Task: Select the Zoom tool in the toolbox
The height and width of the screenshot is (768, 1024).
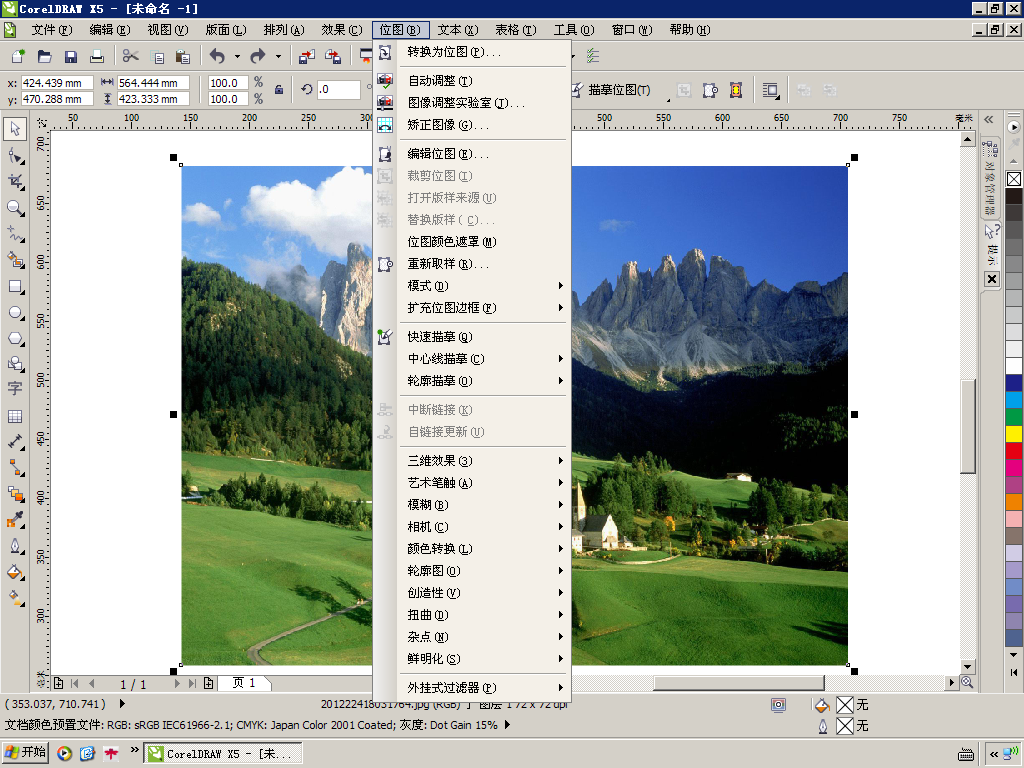Action: tap(15, 208)
